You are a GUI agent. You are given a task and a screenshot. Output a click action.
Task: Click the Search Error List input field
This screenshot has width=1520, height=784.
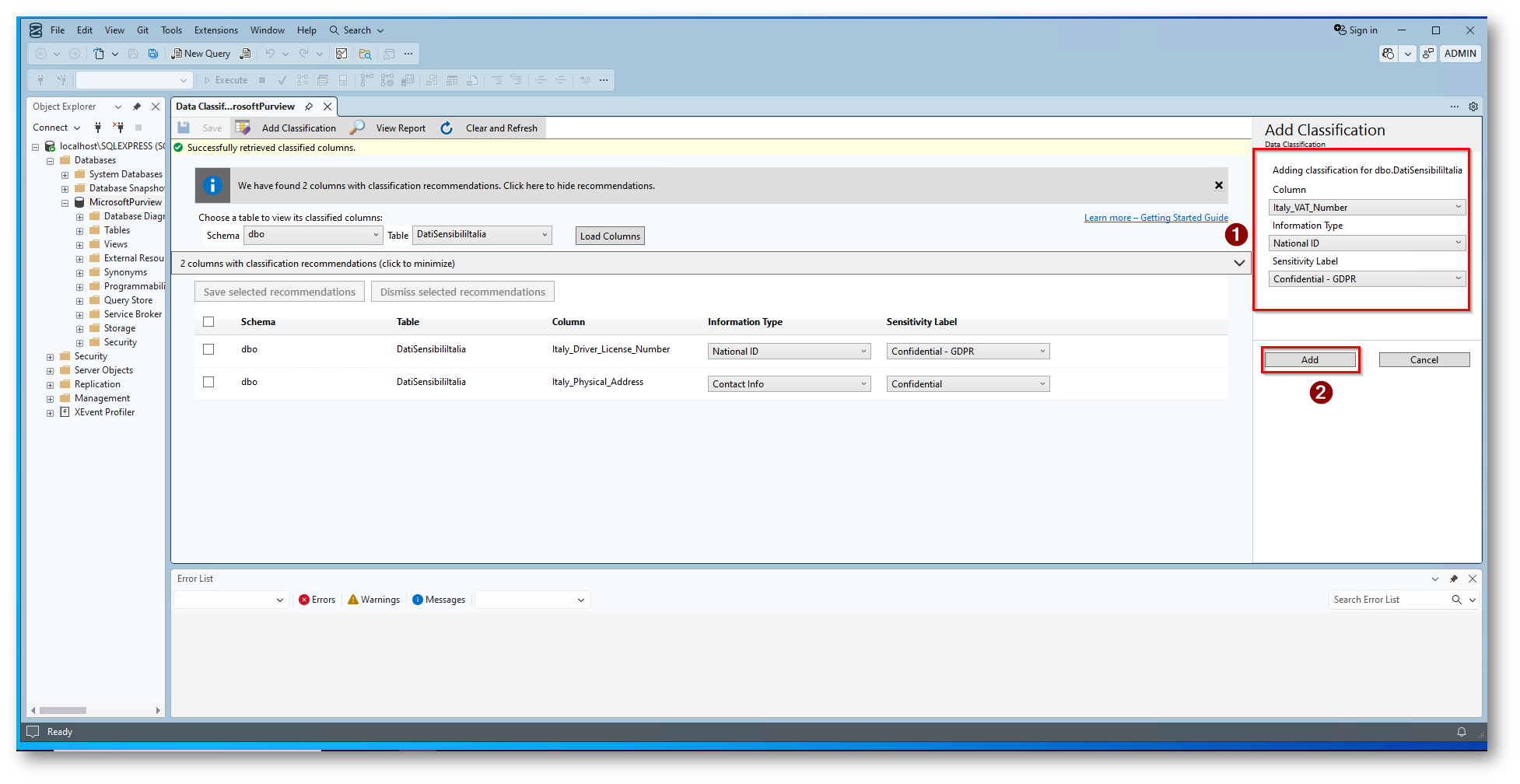click(x=1388, y=600)
